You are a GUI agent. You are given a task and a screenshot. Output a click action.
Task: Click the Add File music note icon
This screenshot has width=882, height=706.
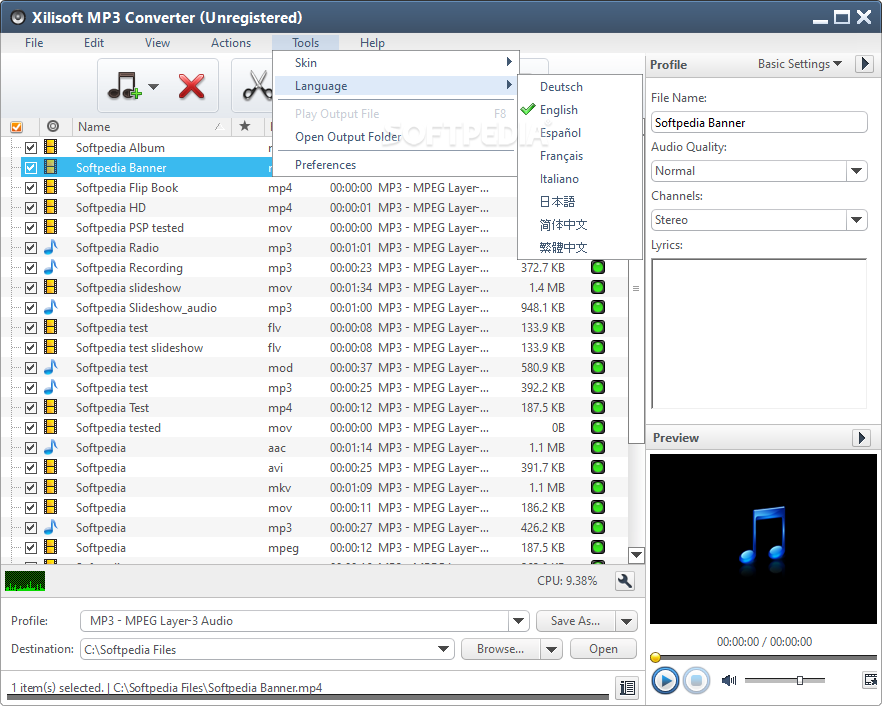point(124,86)
